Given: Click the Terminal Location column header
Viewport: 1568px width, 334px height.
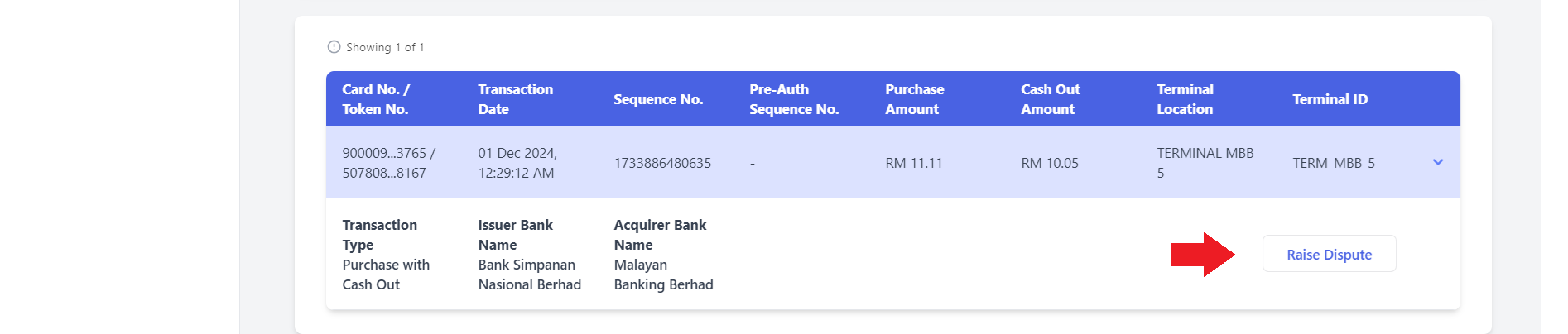Looking at the screenshot, I should [x=1186, y=99].
